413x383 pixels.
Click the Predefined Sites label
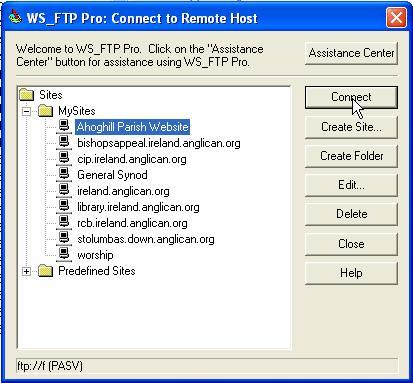(x=97, y=271)
